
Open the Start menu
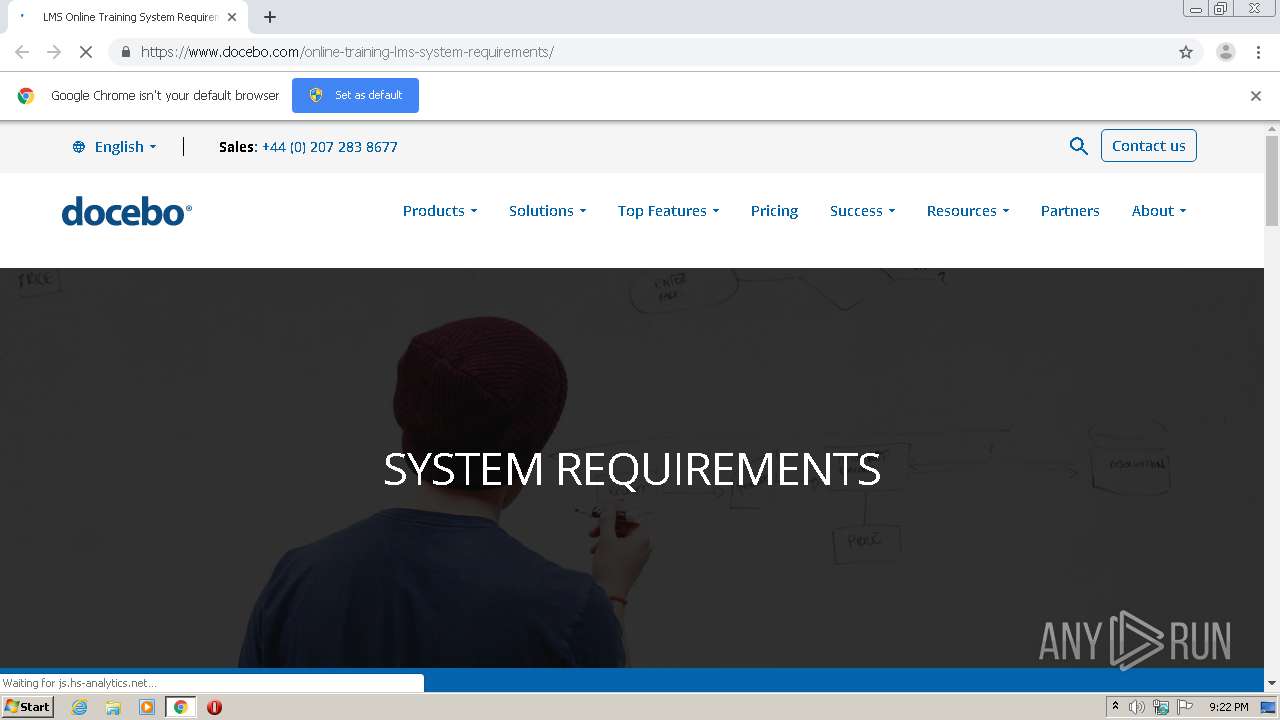tap(28, 707)
